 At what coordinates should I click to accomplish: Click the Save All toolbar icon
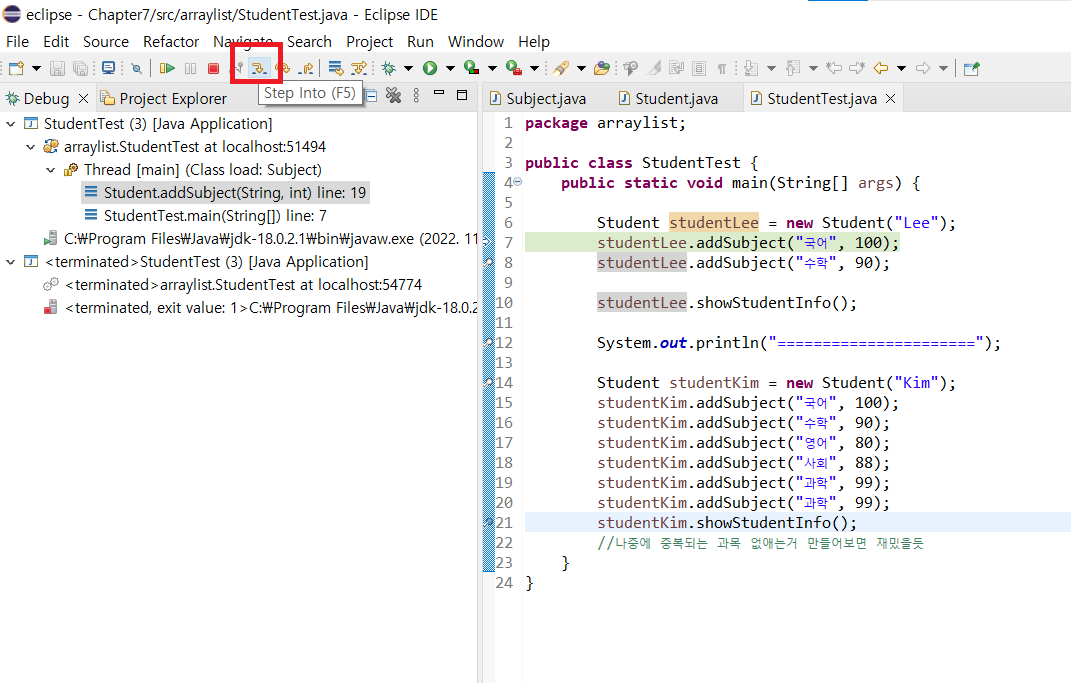pyautogui.click(x=81, y=68)
